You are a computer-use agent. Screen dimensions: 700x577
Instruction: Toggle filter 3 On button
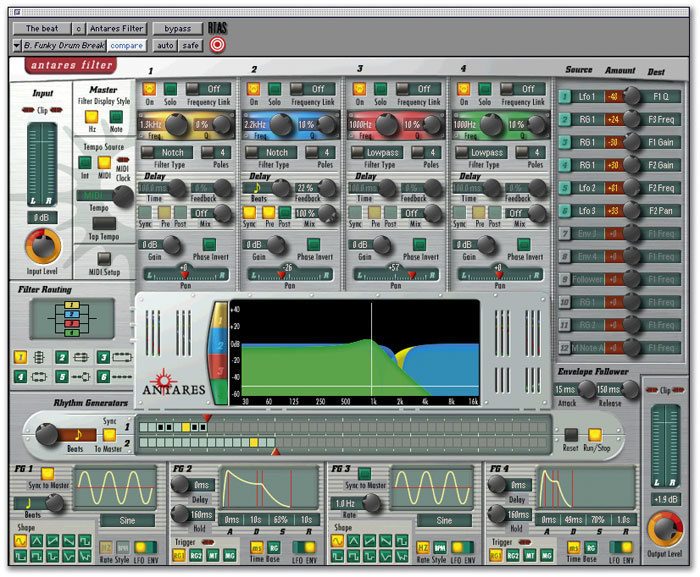(359, 89)
